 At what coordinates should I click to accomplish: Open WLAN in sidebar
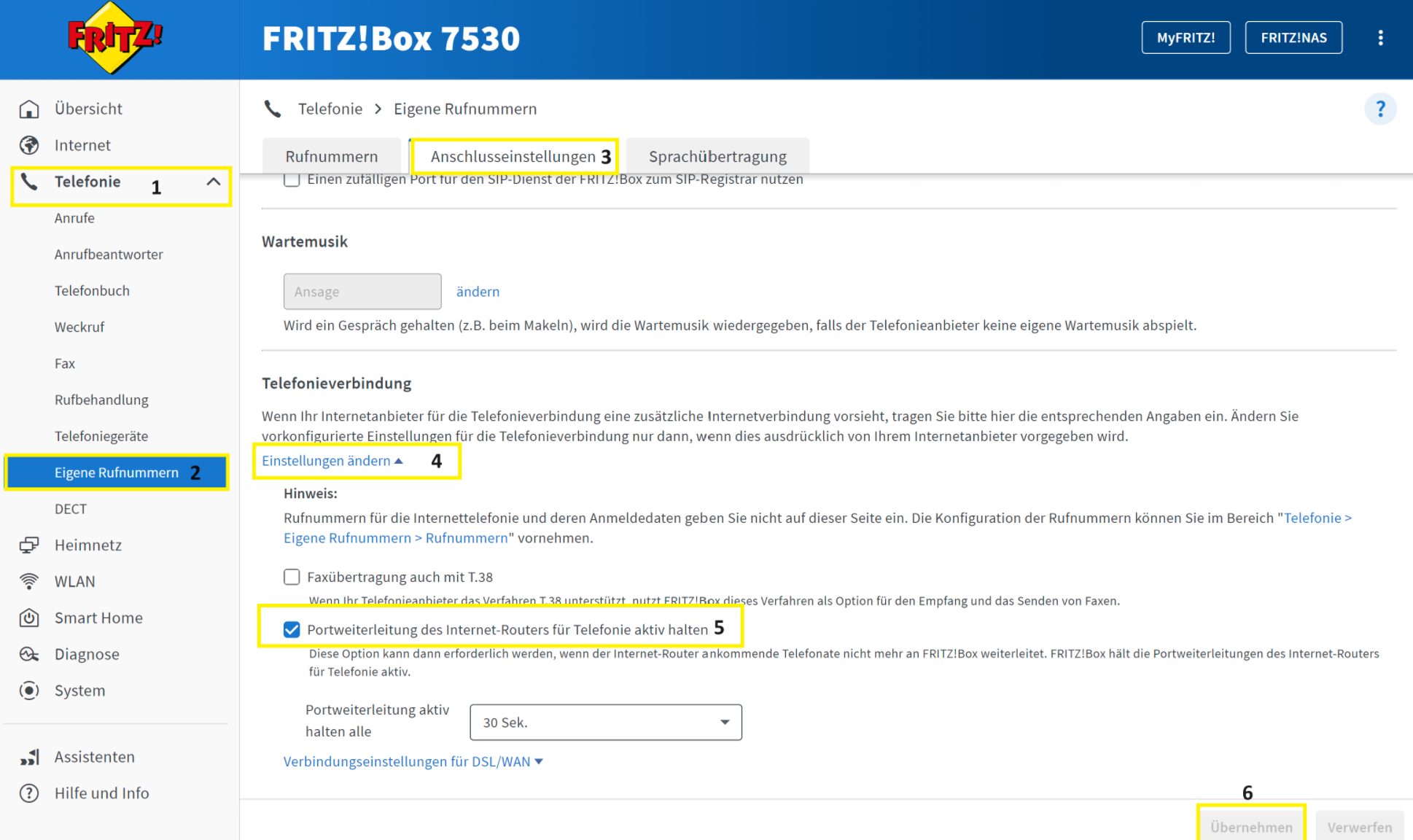pos(75,582)
